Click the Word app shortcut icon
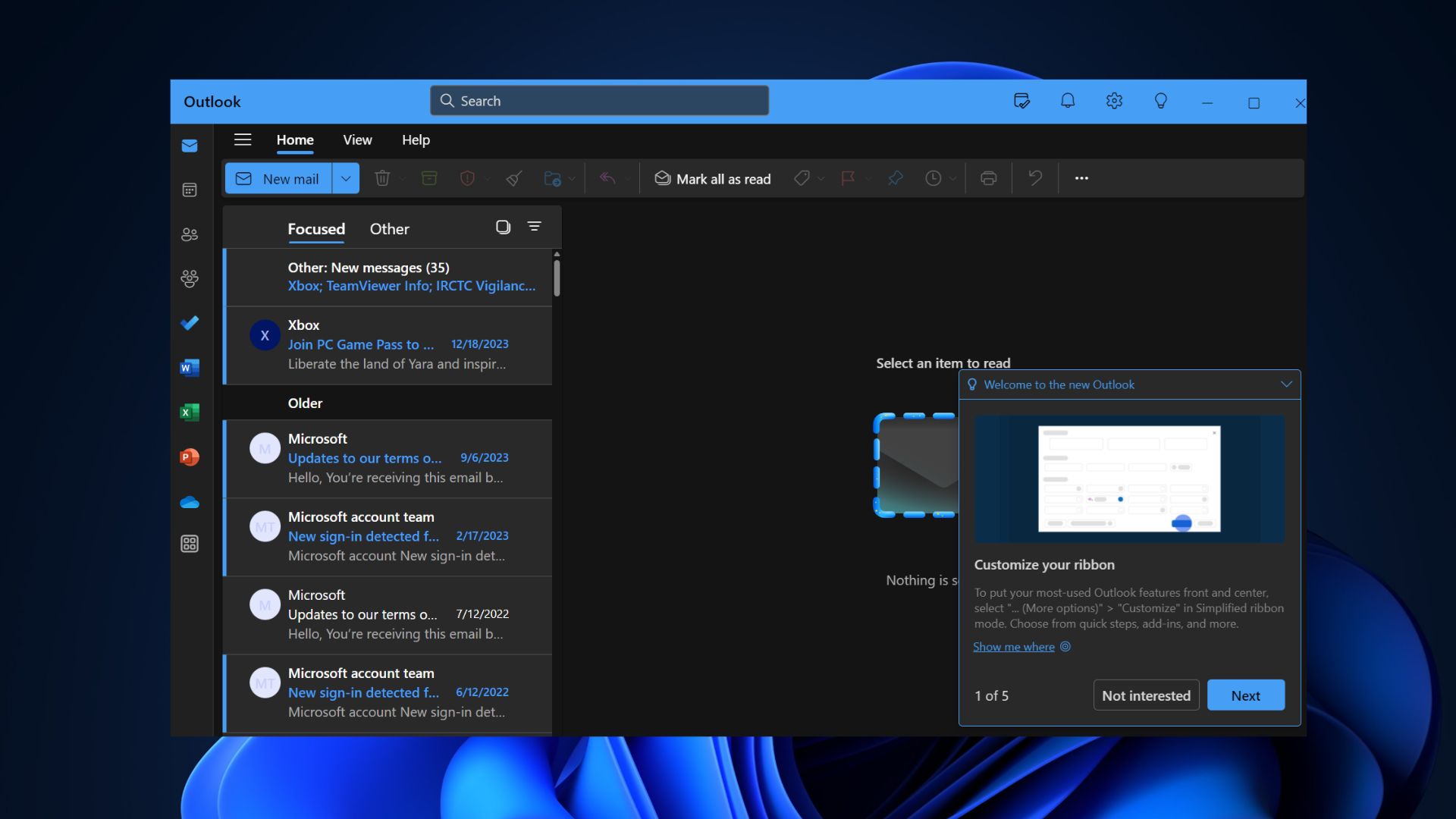Screen dimensions: 1456x819 [x=189, y=367]
